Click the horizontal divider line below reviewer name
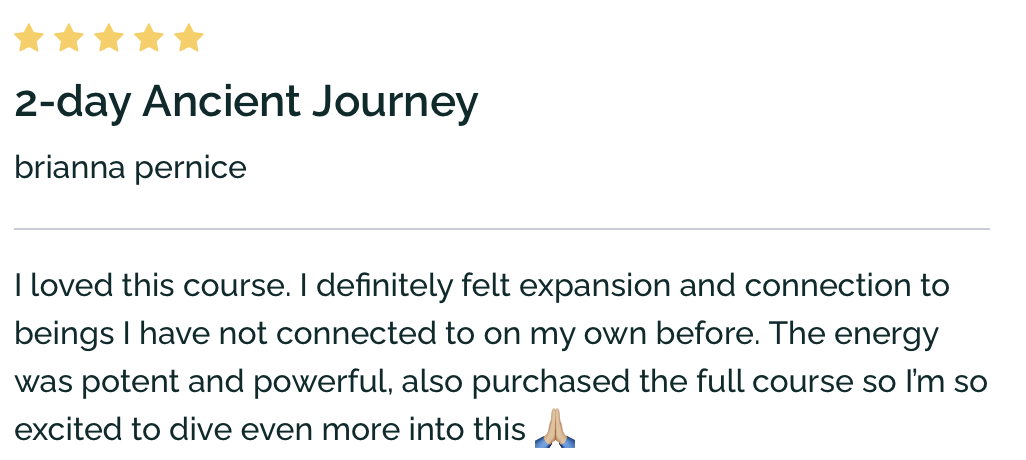1026x460 pixels. click(502, 229)
